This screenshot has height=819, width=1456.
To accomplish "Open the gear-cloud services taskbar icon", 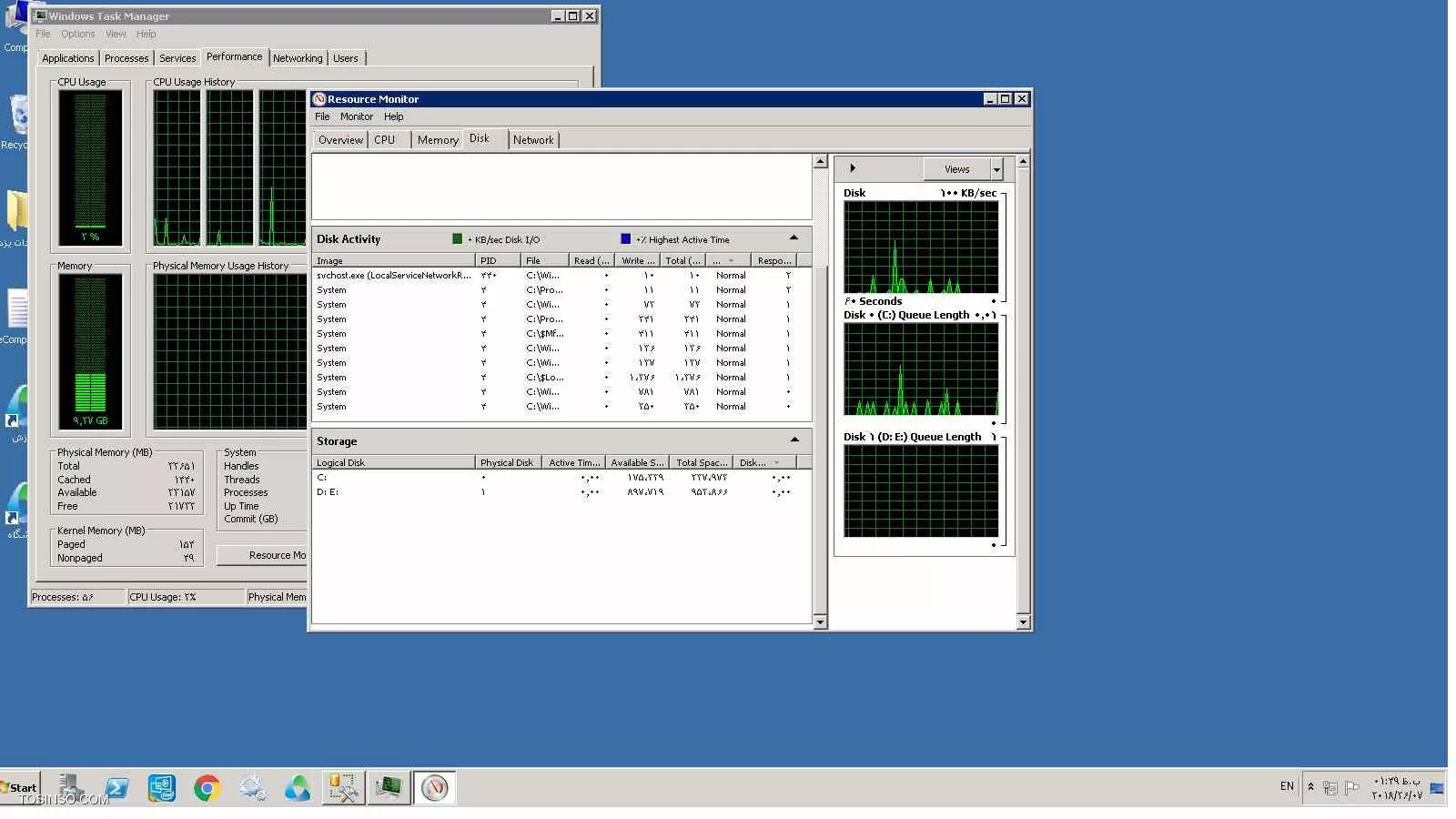I will (x=252, y=788).
